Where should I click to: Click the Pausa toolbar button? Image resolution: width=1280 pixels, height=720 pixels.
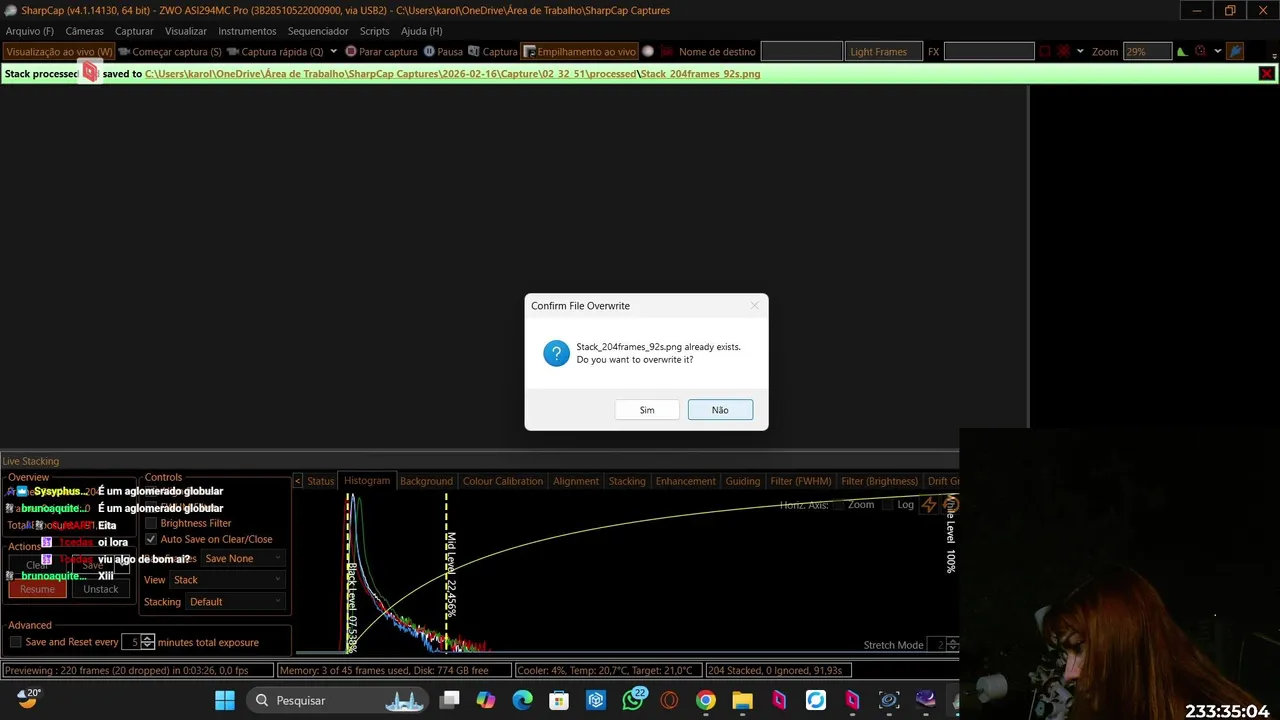tap(443, 51)
